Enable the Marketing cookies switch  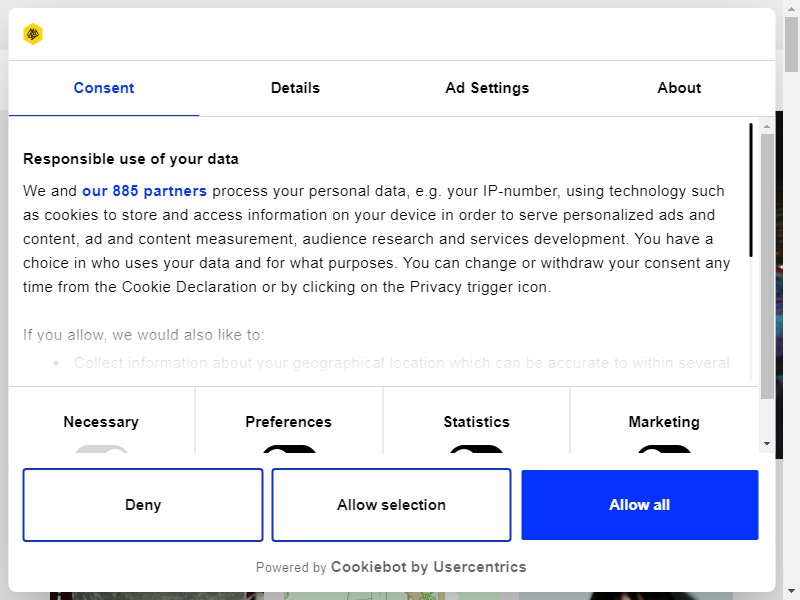coord(664,449)
